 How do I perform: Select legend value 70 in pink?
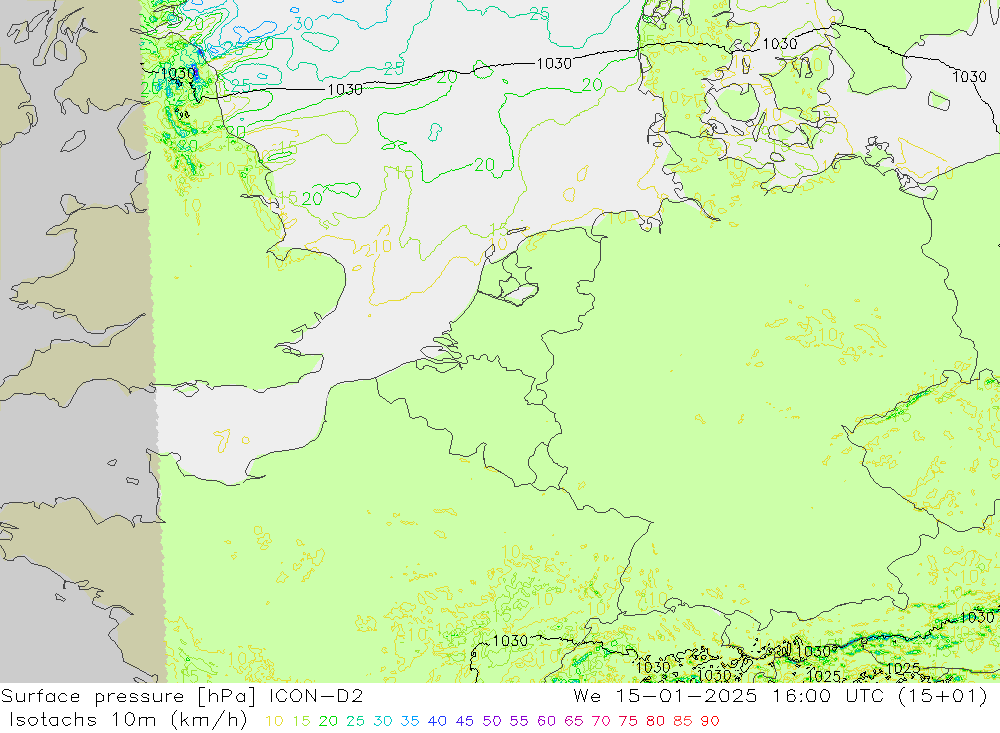[601, 721]
